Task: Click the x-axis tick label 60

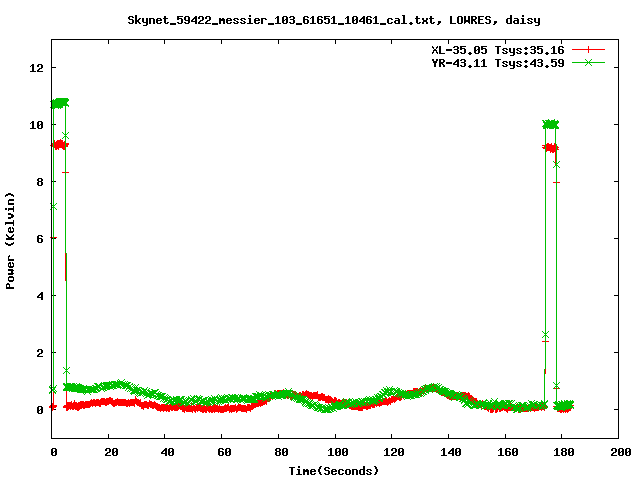Action: point(224,452)
